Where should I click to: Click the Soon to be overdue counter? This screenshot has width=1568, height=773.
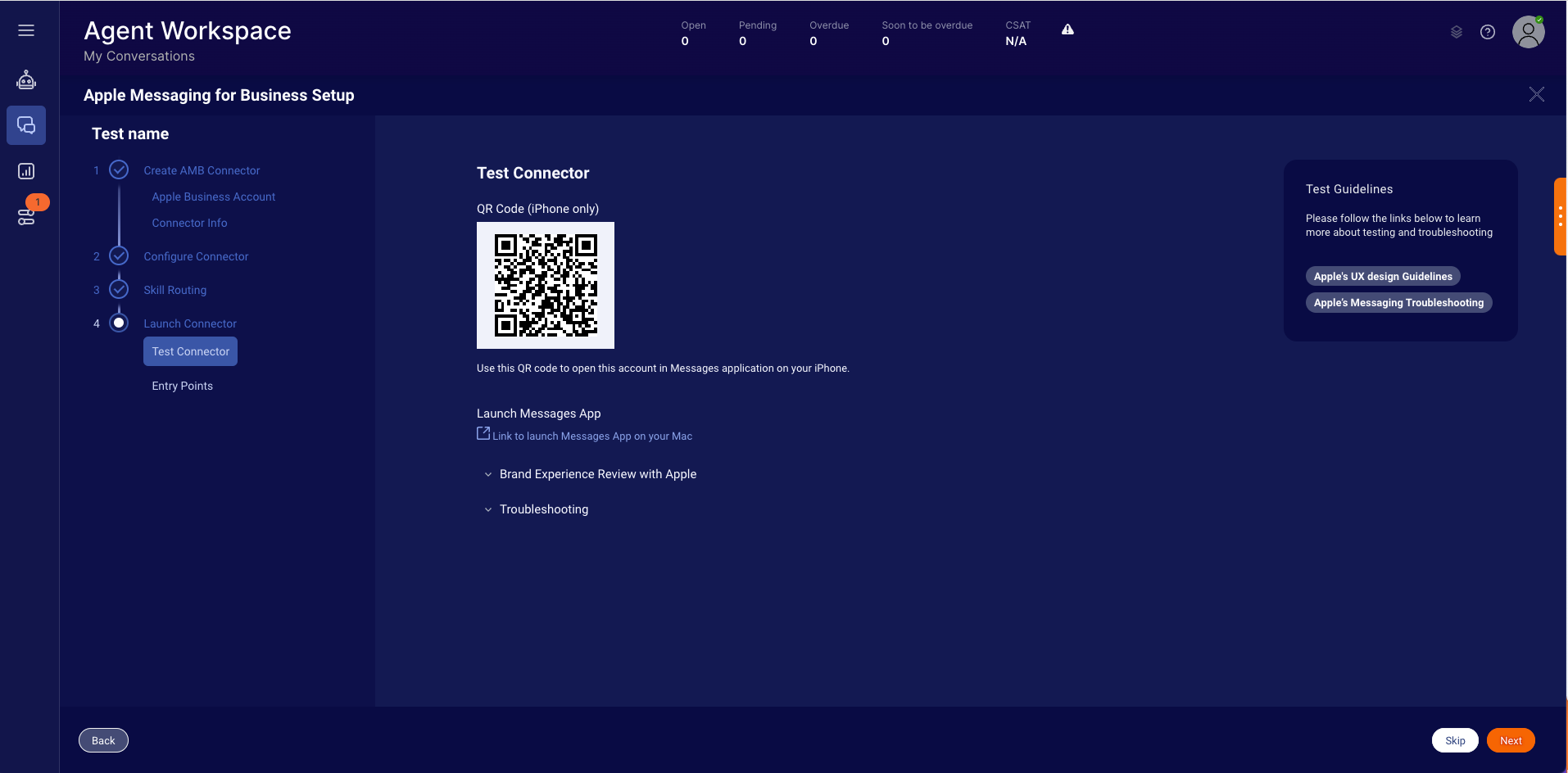(927, 34)
